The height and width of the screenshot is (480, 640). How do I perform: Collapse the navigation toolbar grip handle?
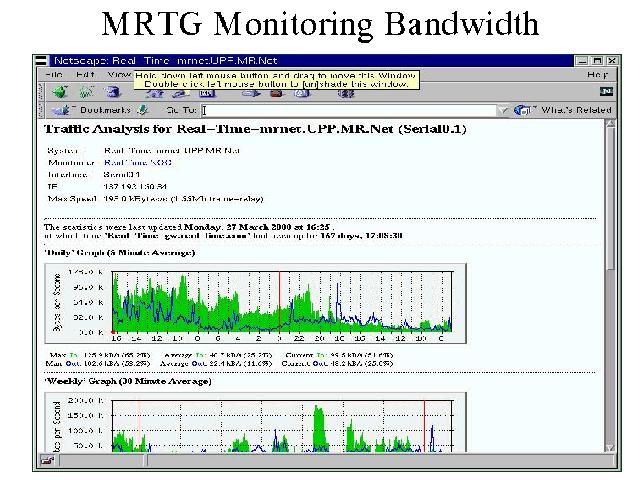click(x=41, y=92)
